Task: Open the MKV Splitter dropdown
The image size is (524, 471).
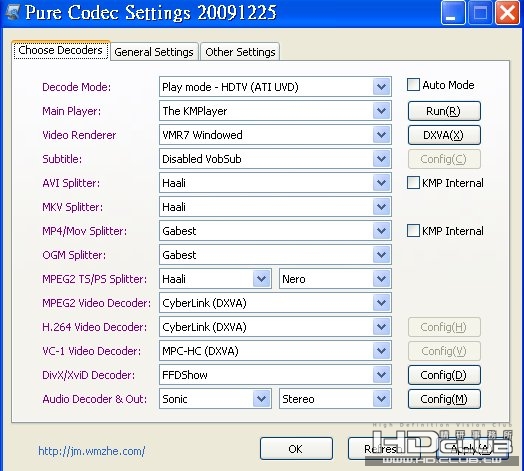Action: pos(381,207)
